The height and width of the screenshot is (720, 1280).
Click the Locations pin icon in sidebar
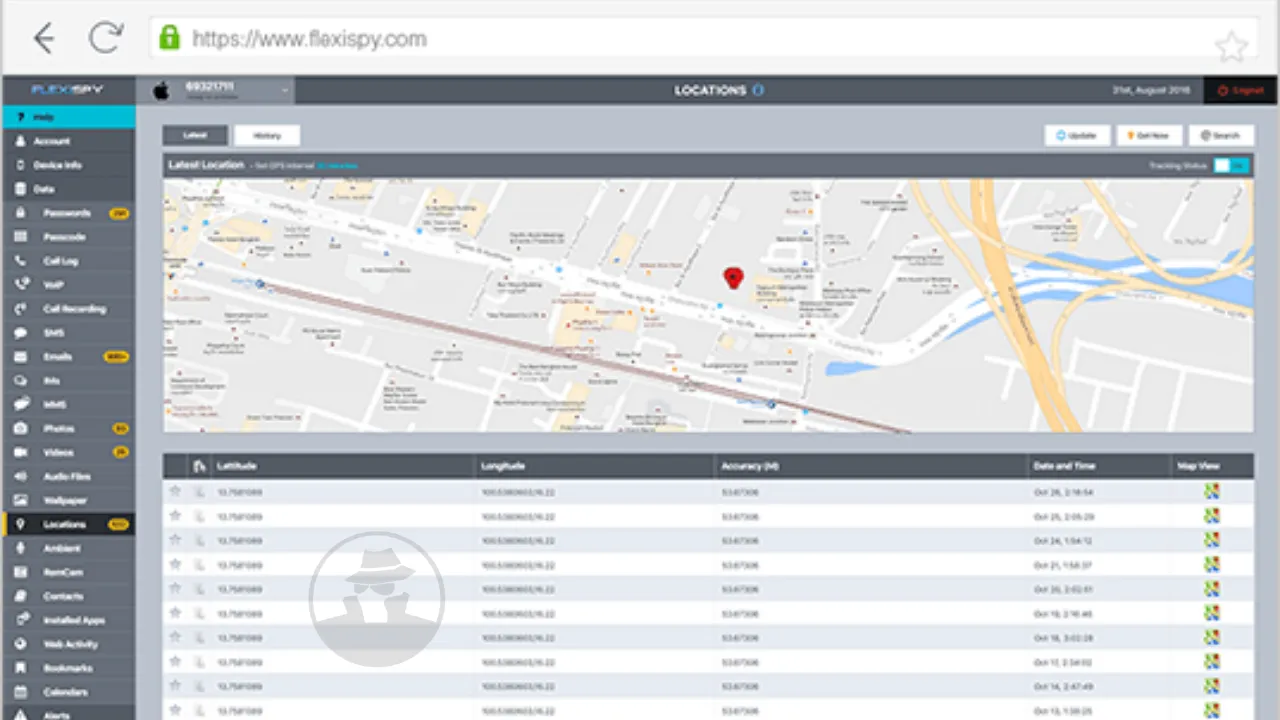click(21, 524)
